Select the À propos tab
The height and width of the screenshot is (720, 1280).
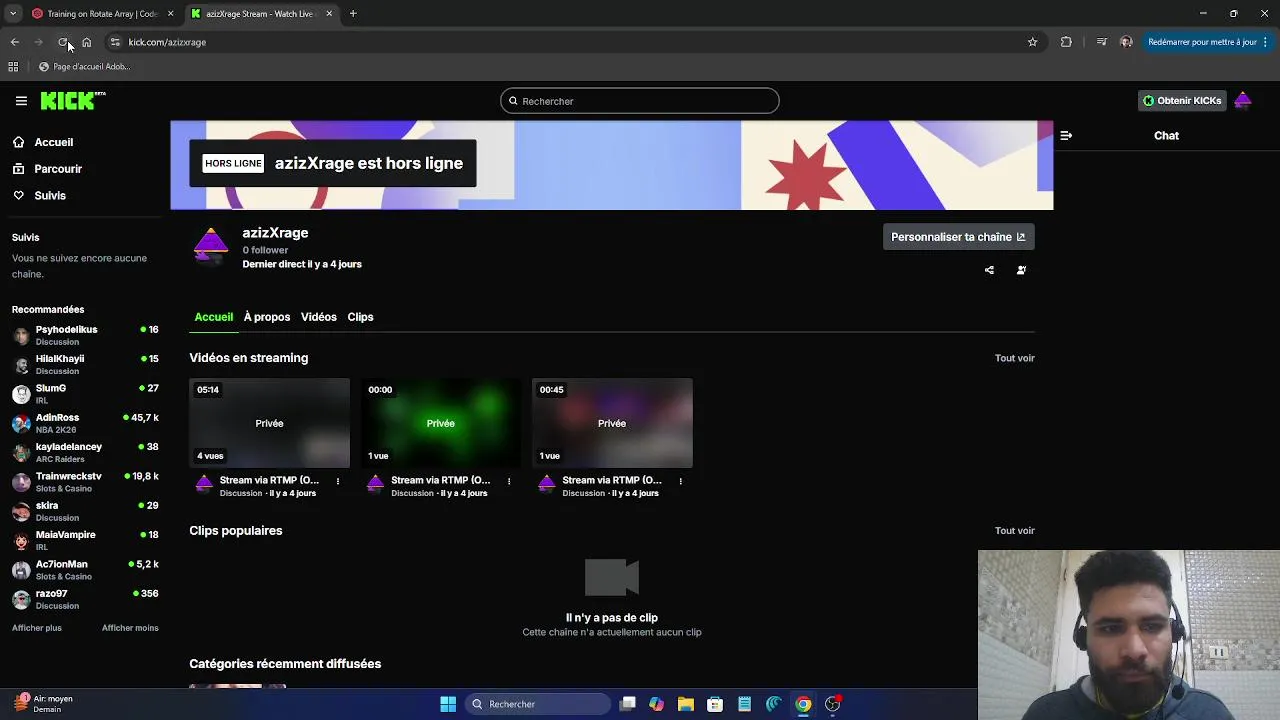267,317
